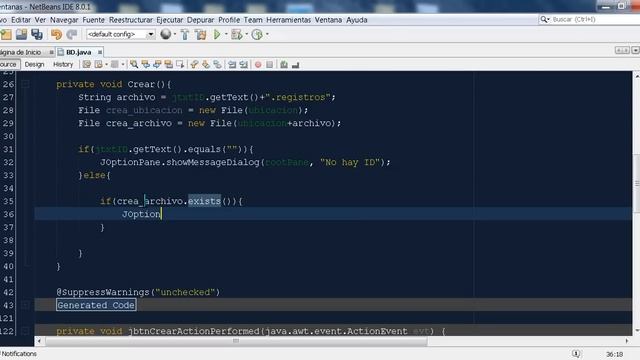The height and width of the screenshot is (360, 640).
Task: Click Find Selection magnifier icon
Action: [x=134, y=64]
